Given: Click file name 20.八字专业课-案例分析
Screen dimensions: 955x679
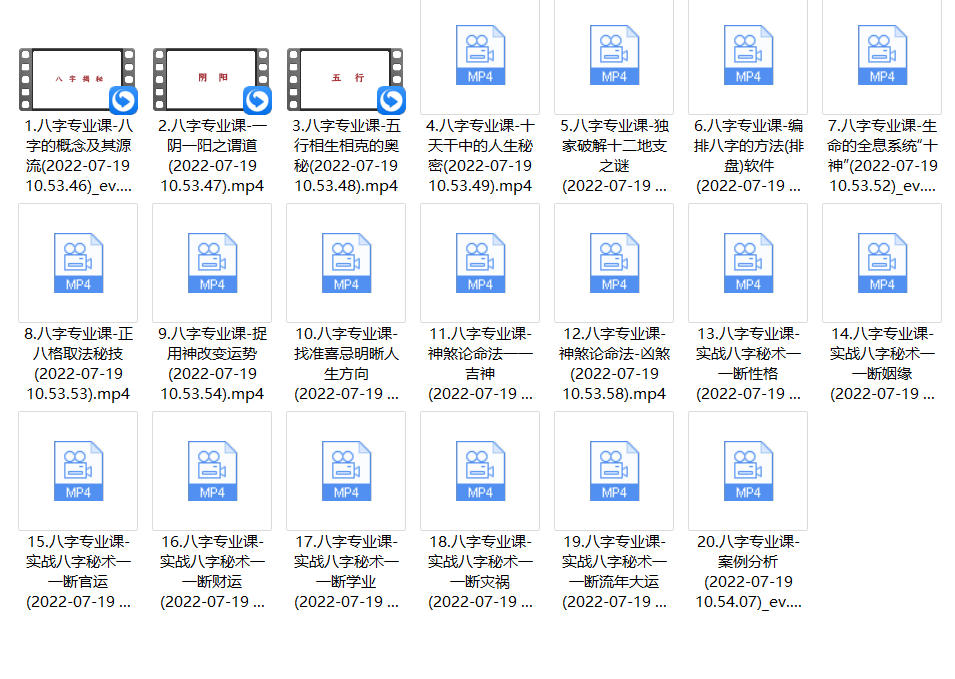Looking at the screenshot, I should click(748, 572).
